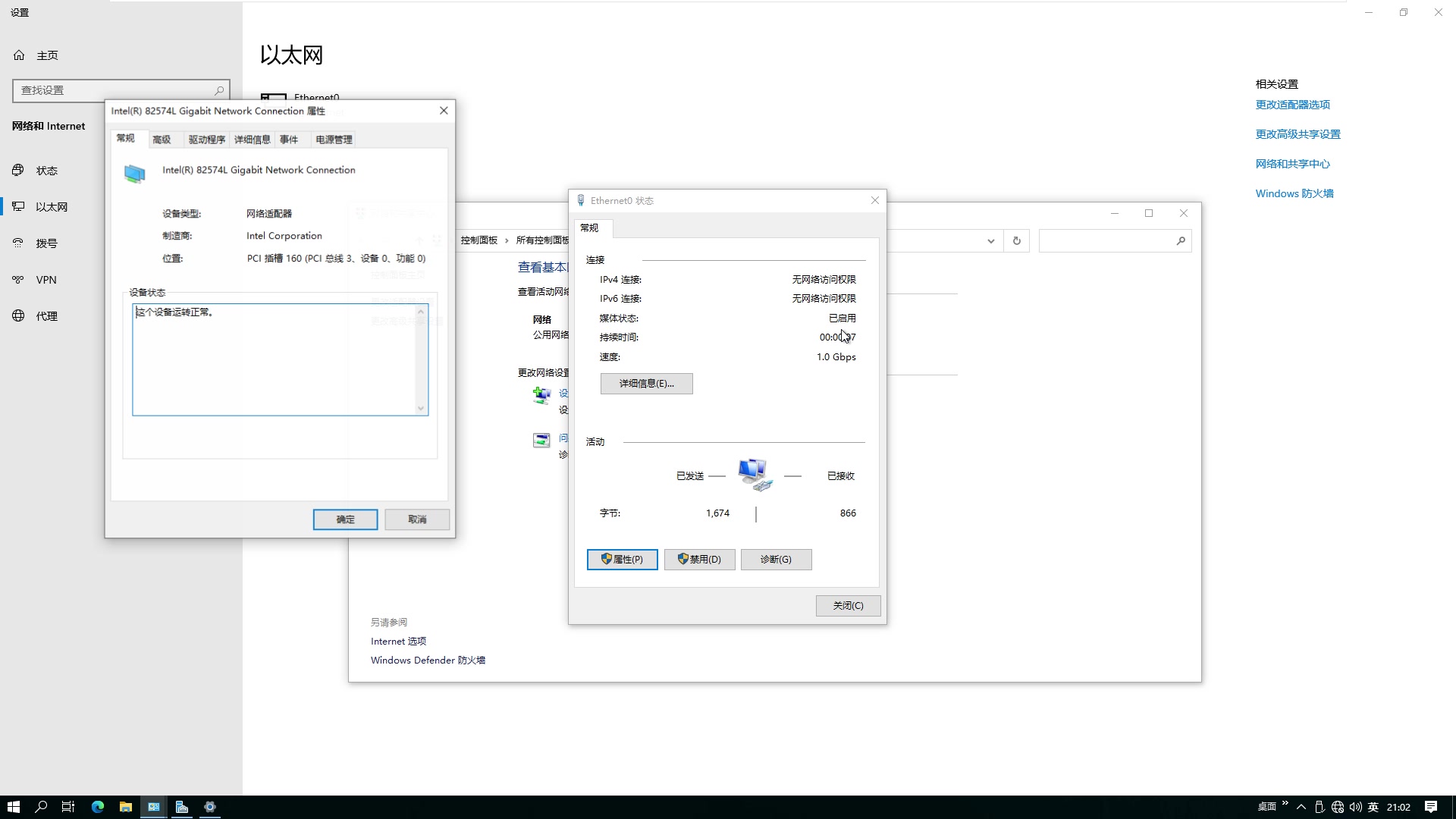This screenshot has height=819, width=1456.
Task: Expand the 桌面 toolbar chevron
Action: pos(1285,803)
